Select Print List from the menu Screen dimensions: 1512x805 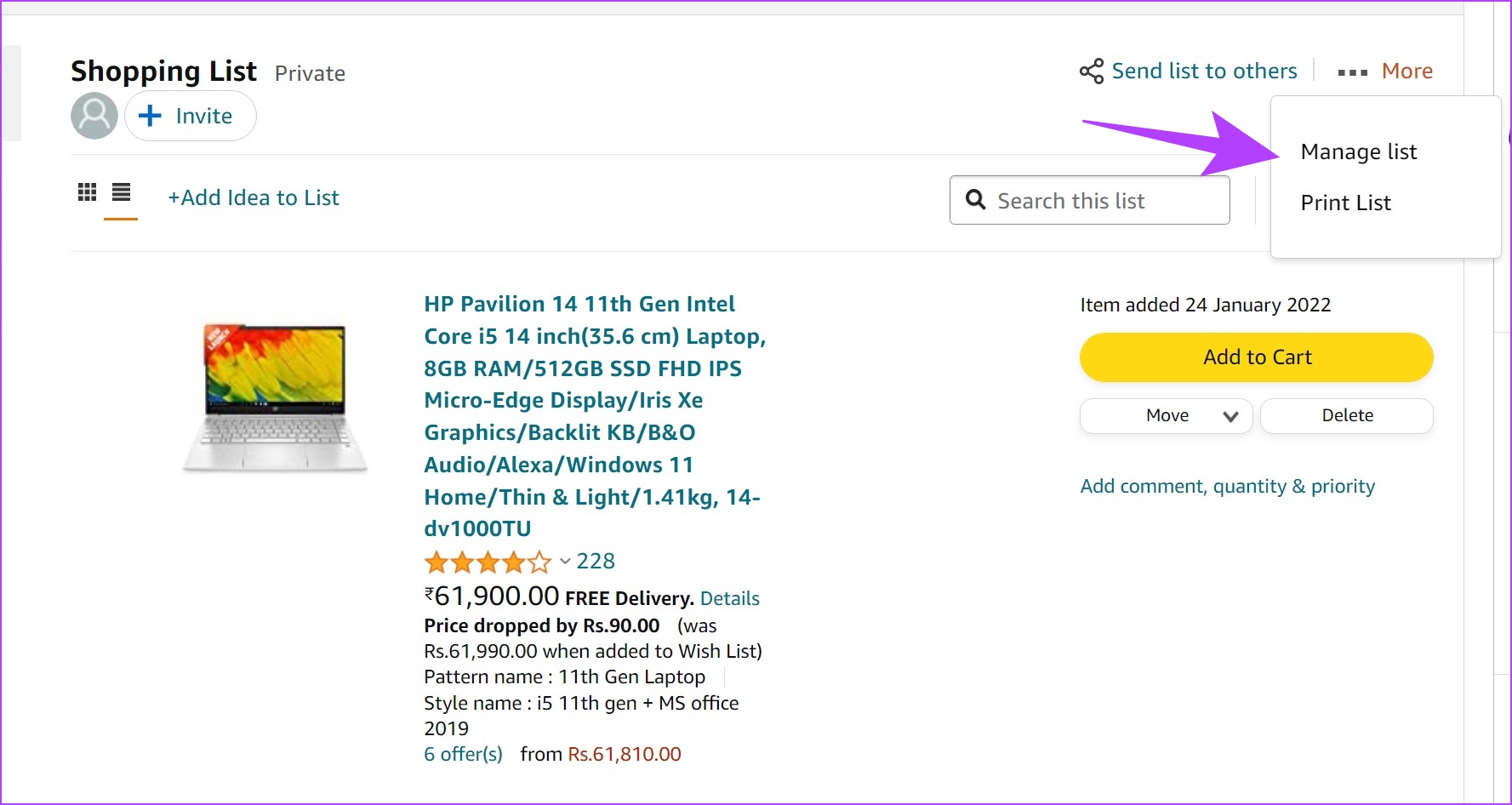click(x=1345, y=203)
